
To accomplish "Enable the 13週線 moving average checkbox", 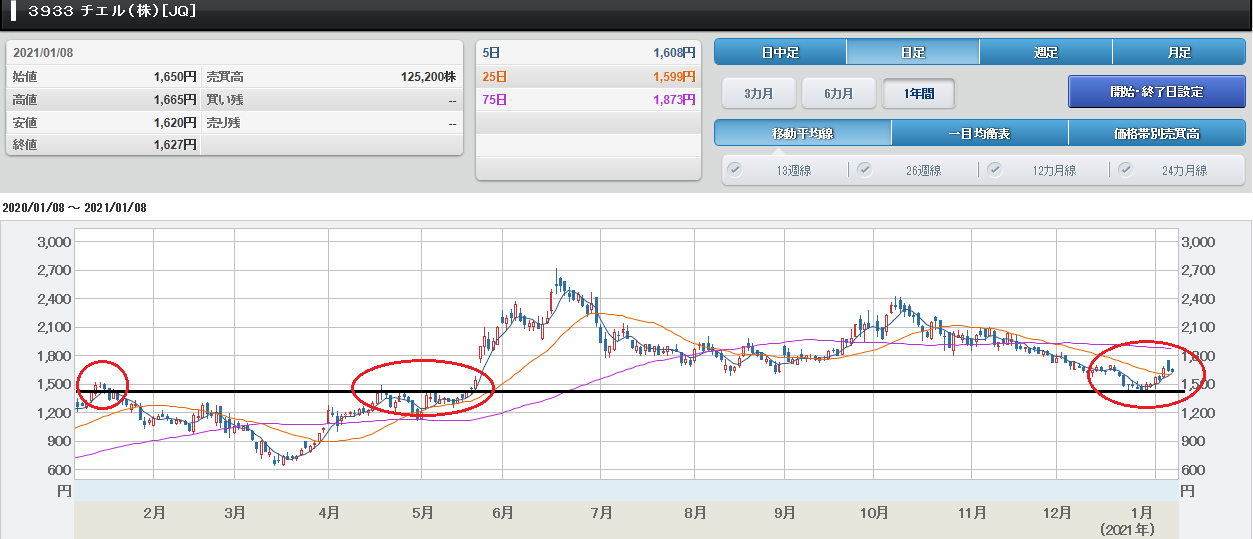I will coord(735,170).
